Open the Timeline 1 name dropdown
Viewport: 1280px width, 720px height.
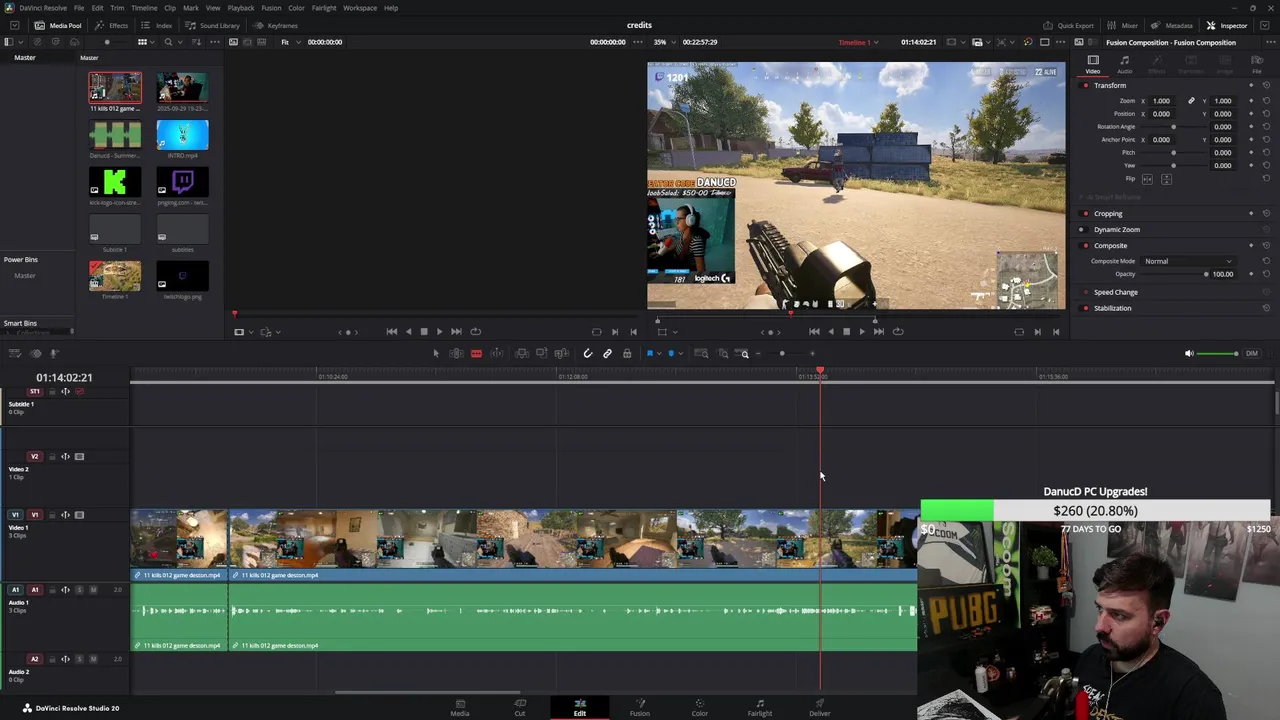[x=859, y=42]
